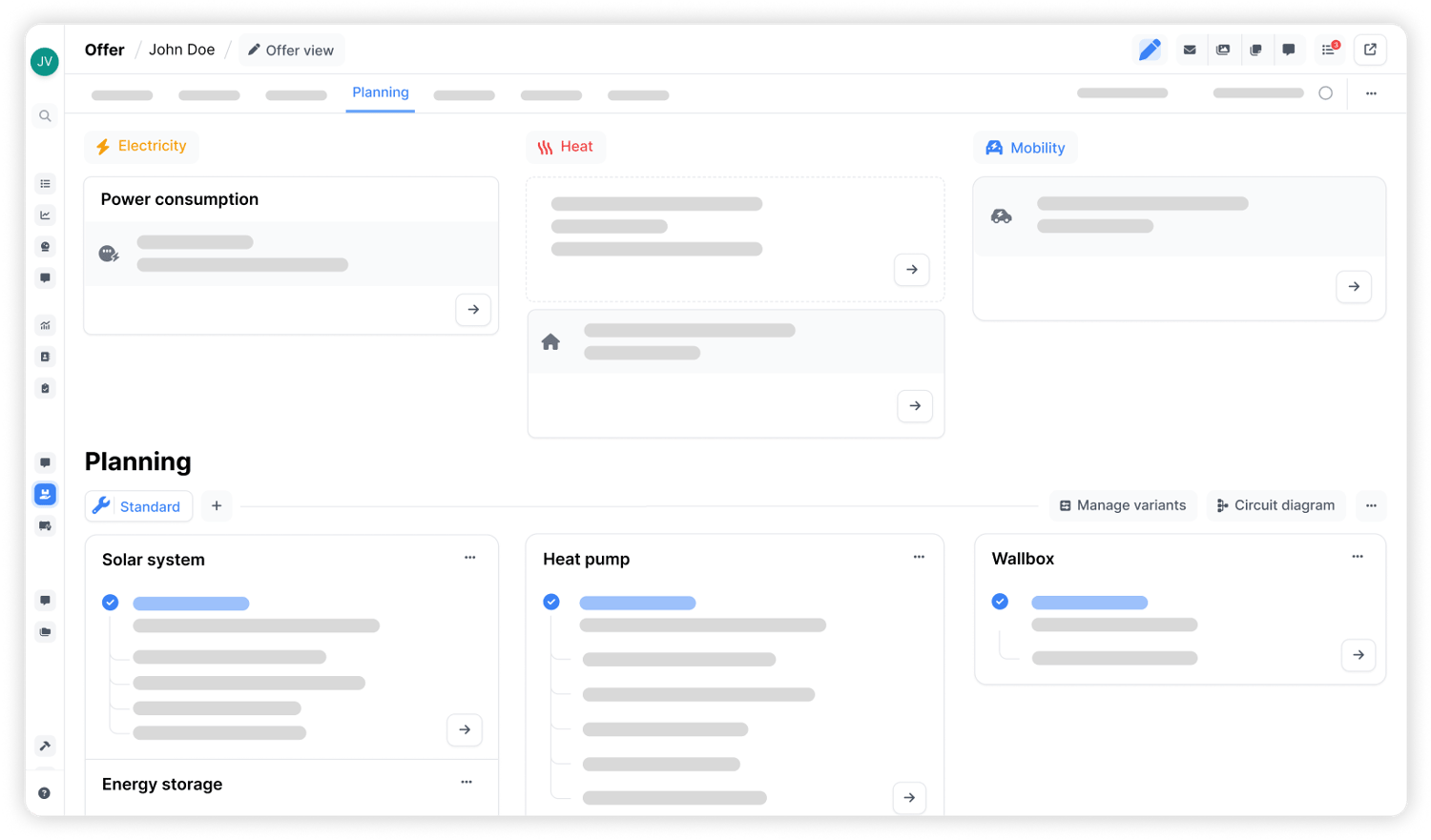Open the envelope mail icon
1431x840 pixels.
coord(1190,50)
